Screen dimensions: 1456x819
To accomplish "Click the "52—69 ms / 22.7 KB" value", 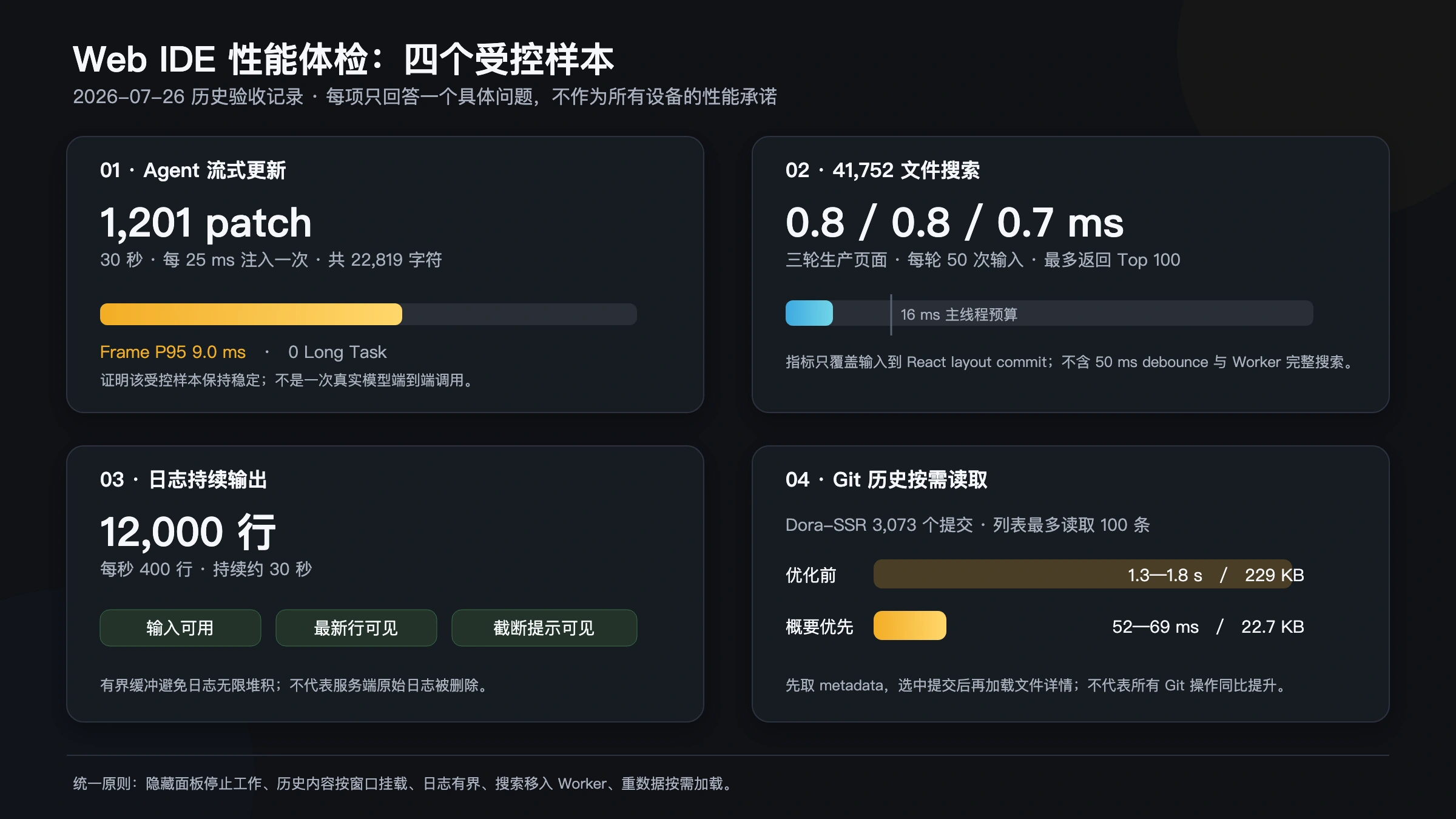I will (x=1208, y=627).
